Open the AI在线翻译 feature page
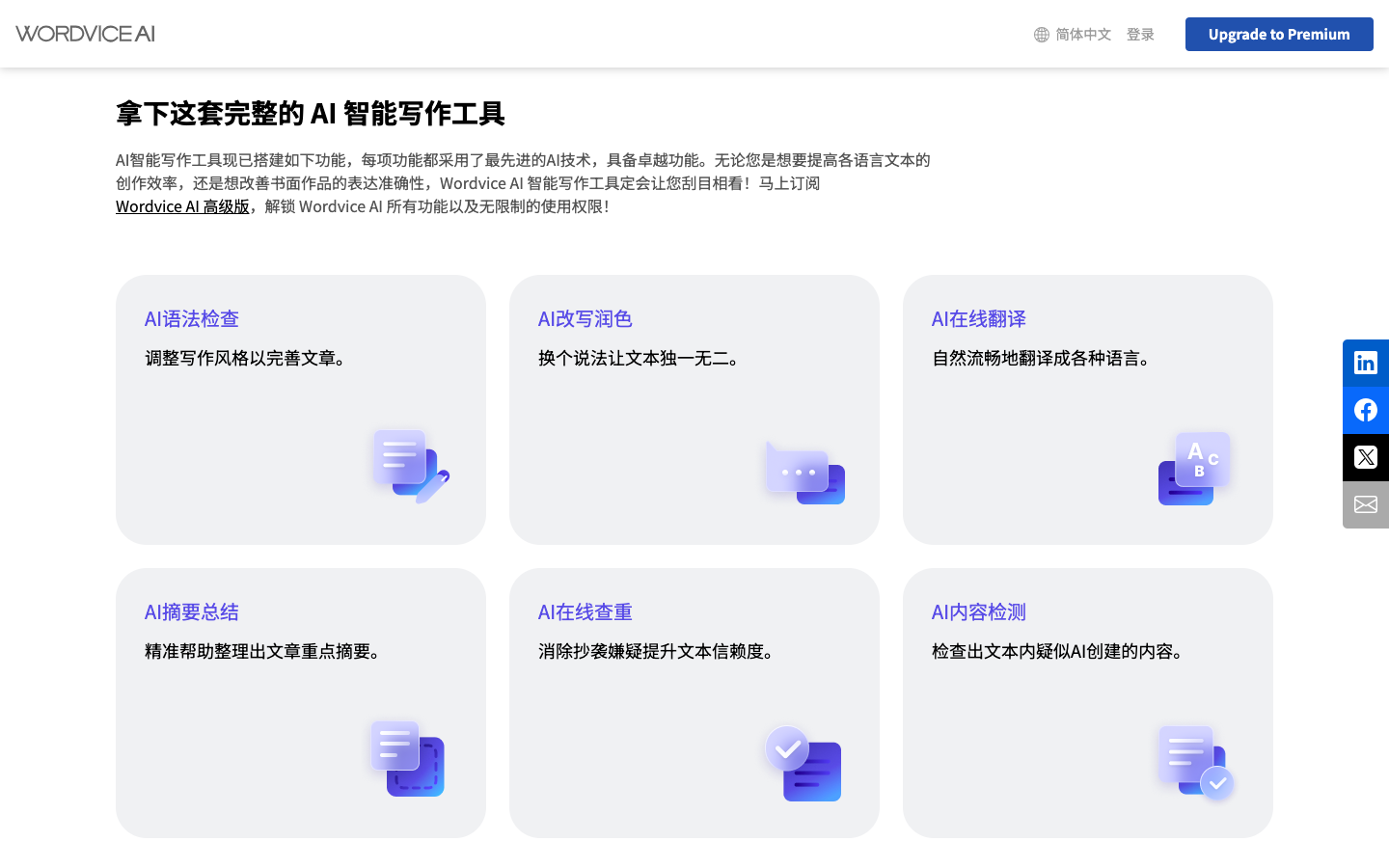 coord(978,318)
